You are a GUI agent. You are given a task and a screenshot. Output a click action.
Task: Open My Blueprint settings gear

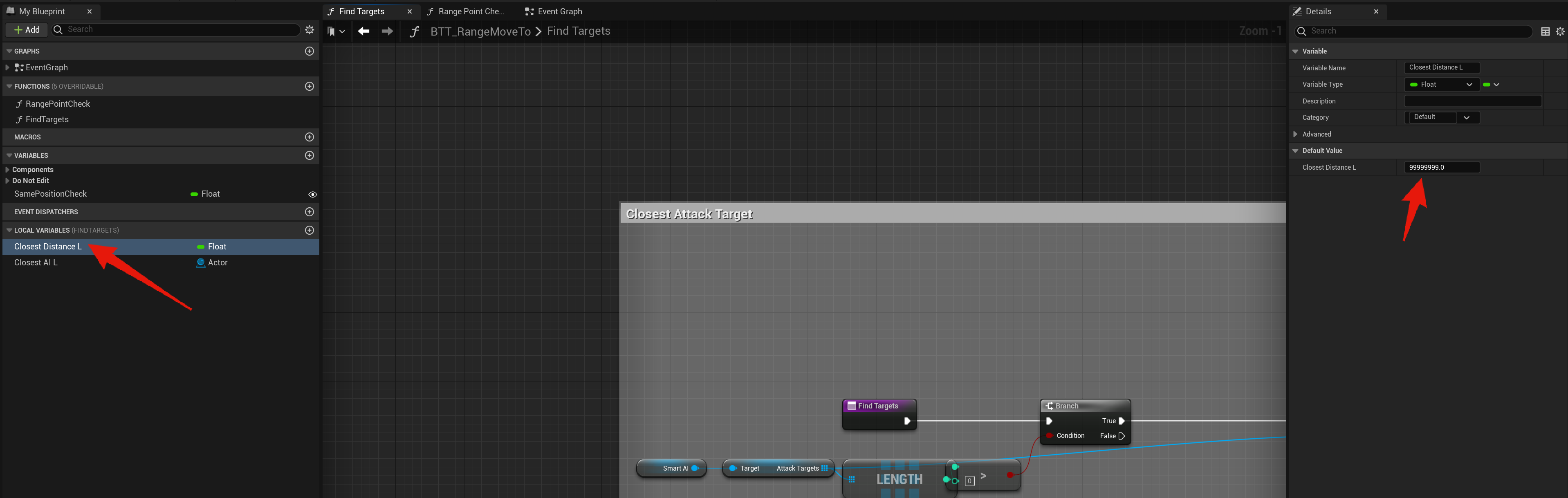309,30
